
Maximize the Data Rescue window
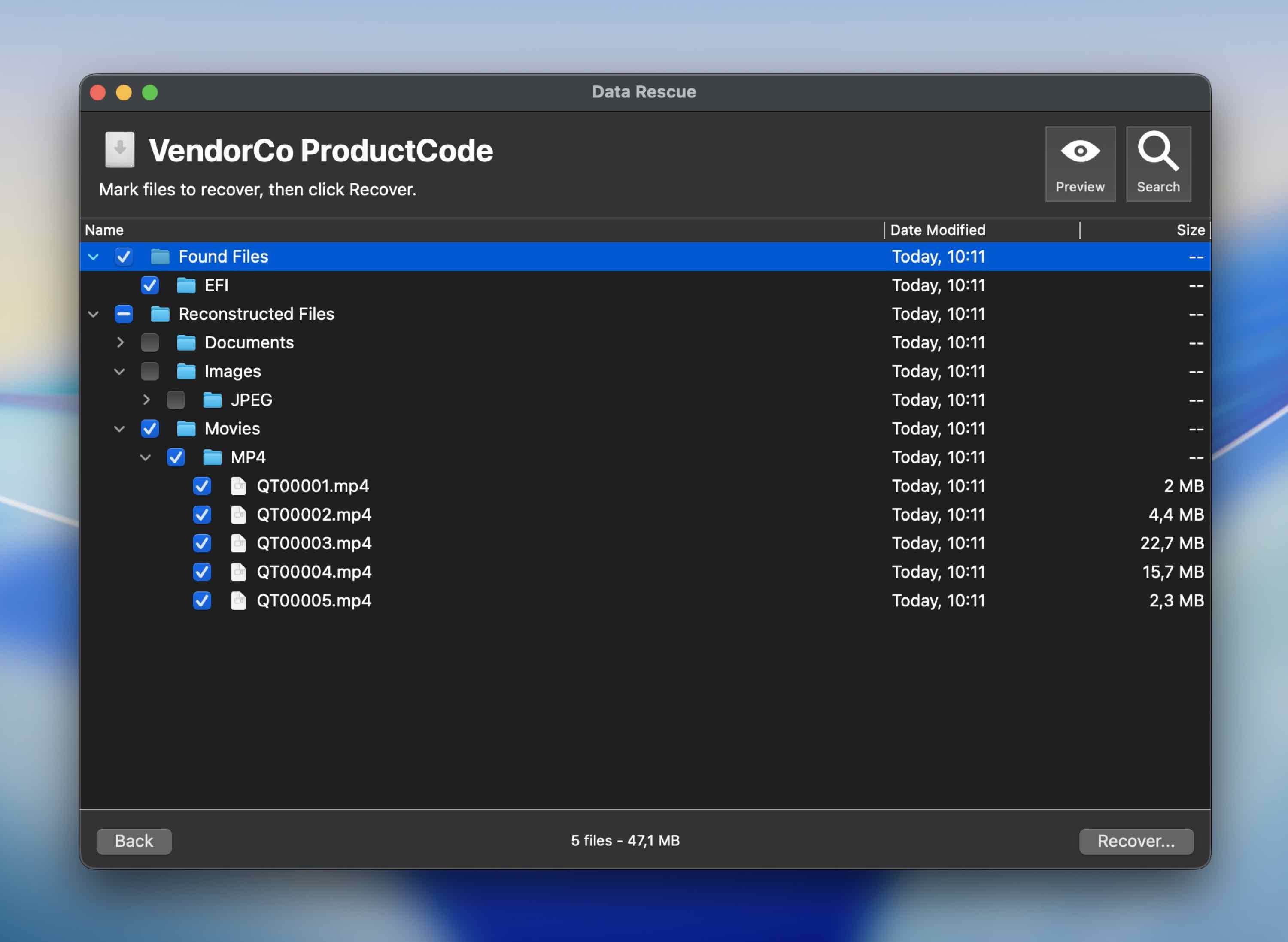coord(150,92)
